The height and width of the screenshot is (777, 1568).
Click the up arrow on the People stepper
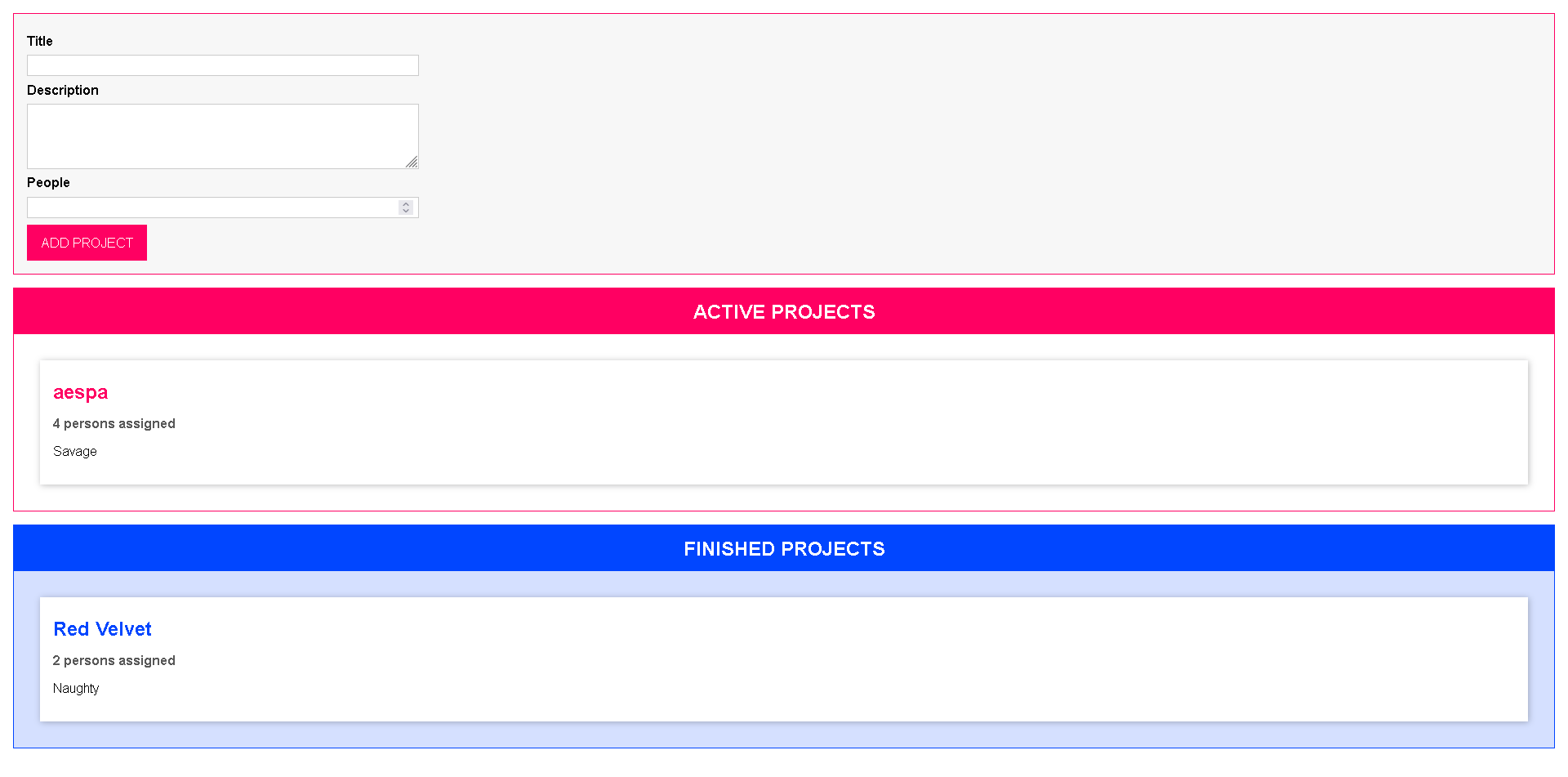[x=405, y=203]
